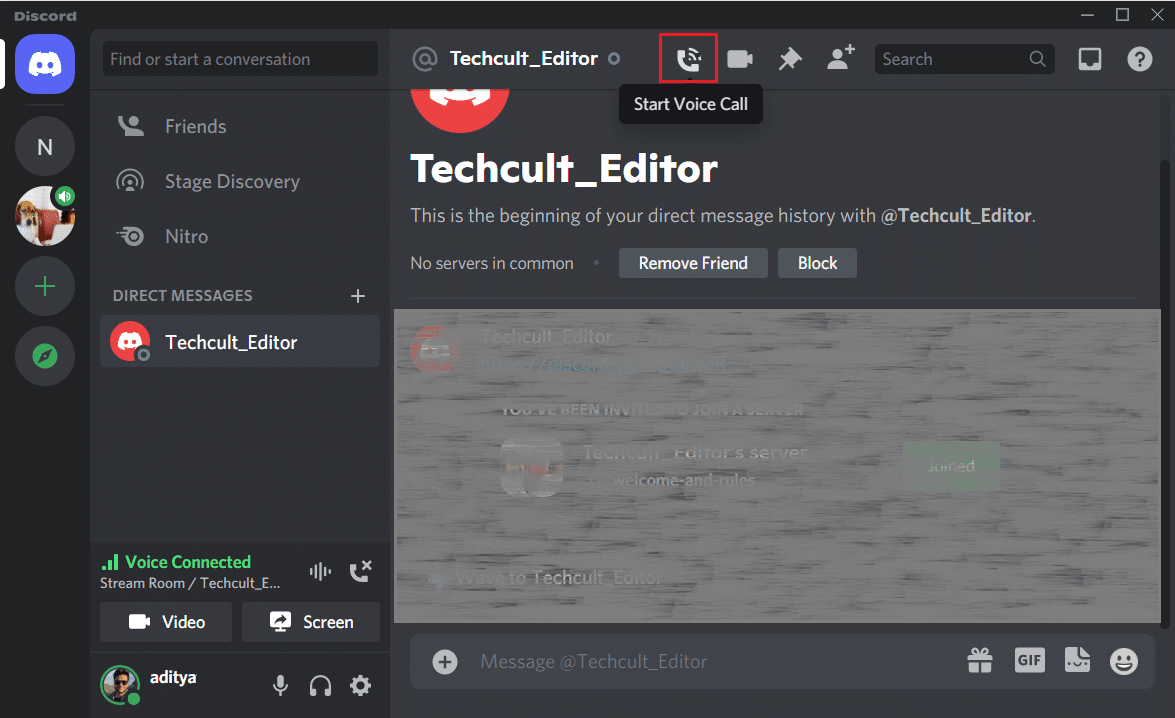1175x718 pixels.
Task: Open the Friends tab
Action: click(240, 127)
